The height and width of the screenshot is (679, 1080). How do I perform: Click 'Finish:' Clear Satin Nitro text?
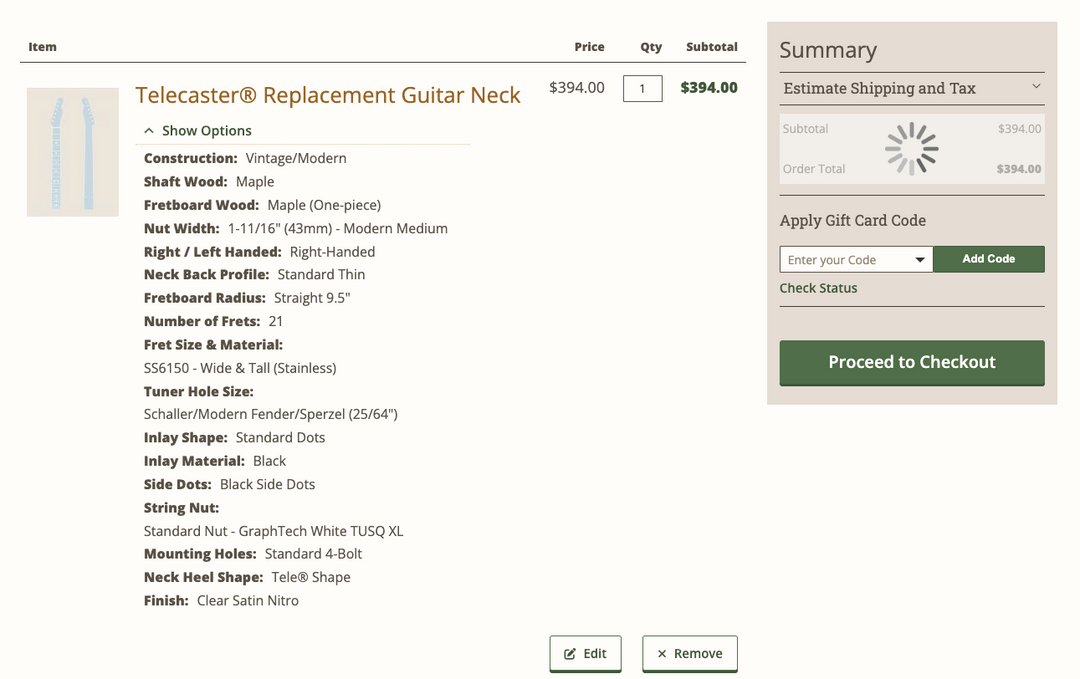pyautogui.click(x=248, y=601)
